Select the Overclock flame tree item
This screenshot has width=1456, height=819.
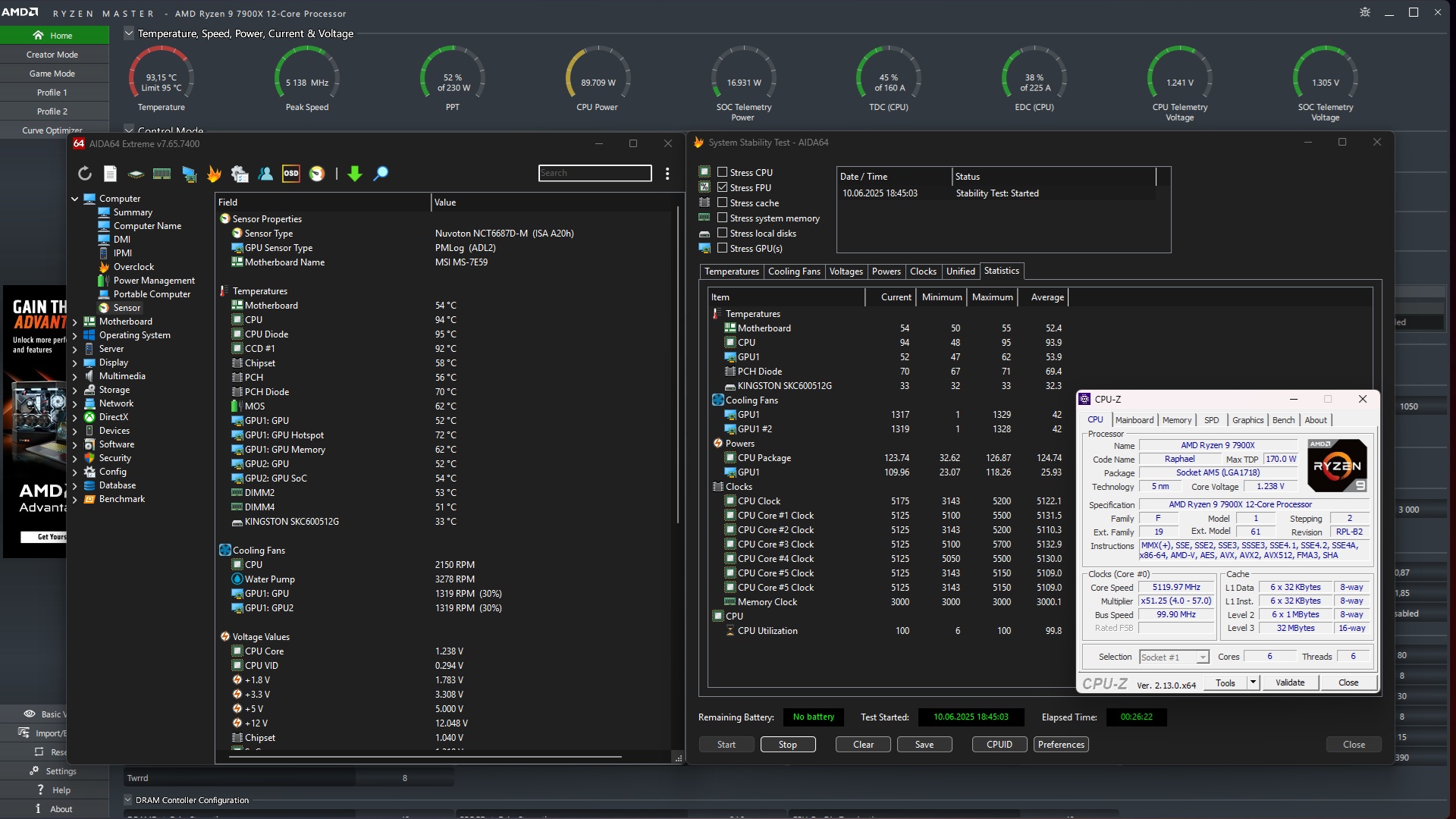[127, 267]
